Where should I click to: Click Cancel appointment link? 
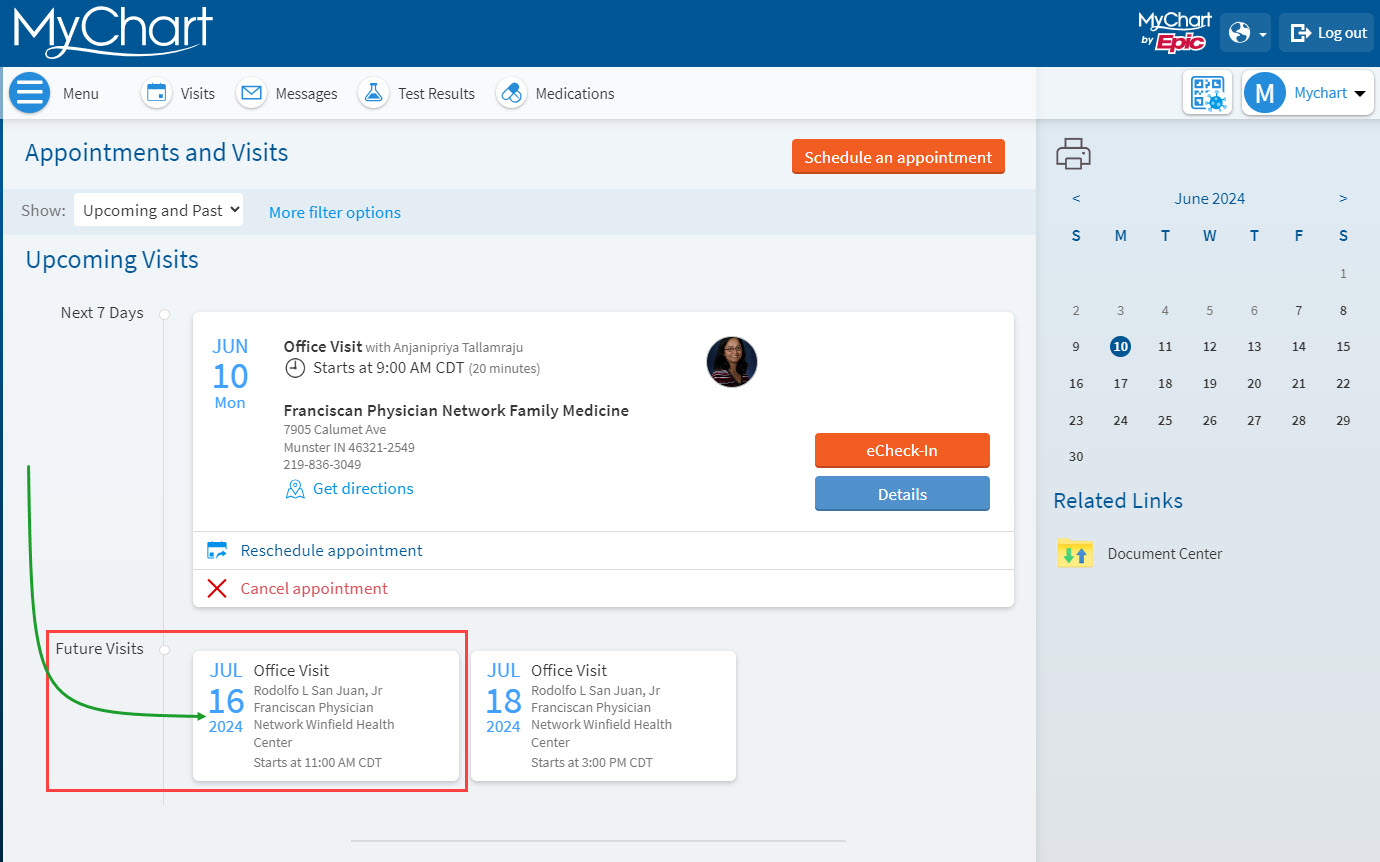coord(314,588)
